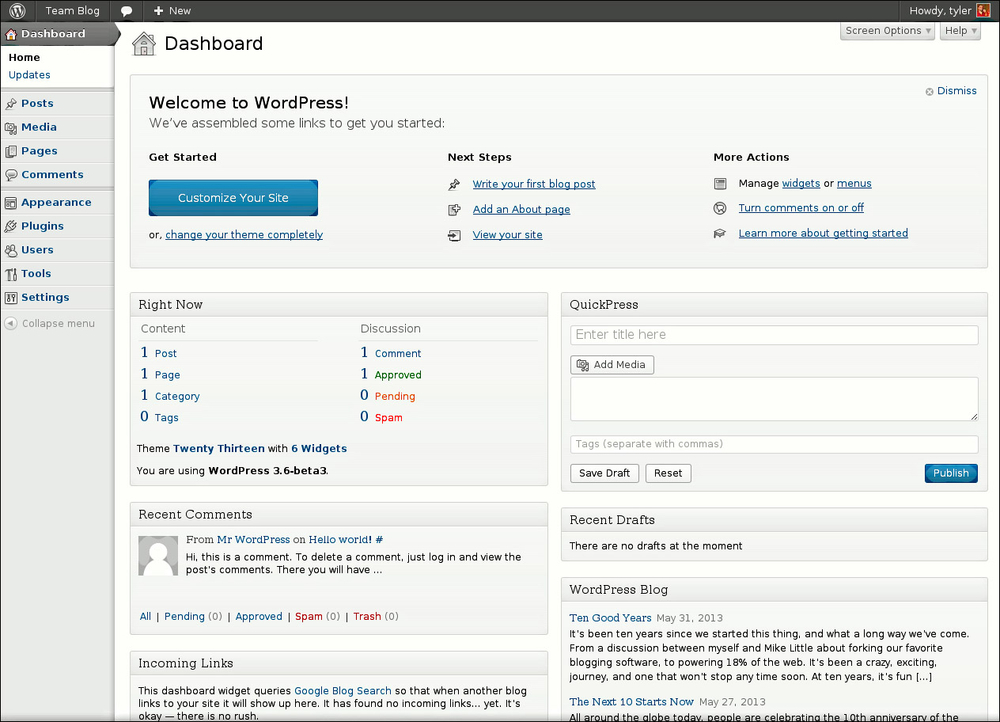The width and height of the screenshot is (1000, 722).
Task: Click the Mr WordPress commenter avatar
Action: [x=158, y=556]
